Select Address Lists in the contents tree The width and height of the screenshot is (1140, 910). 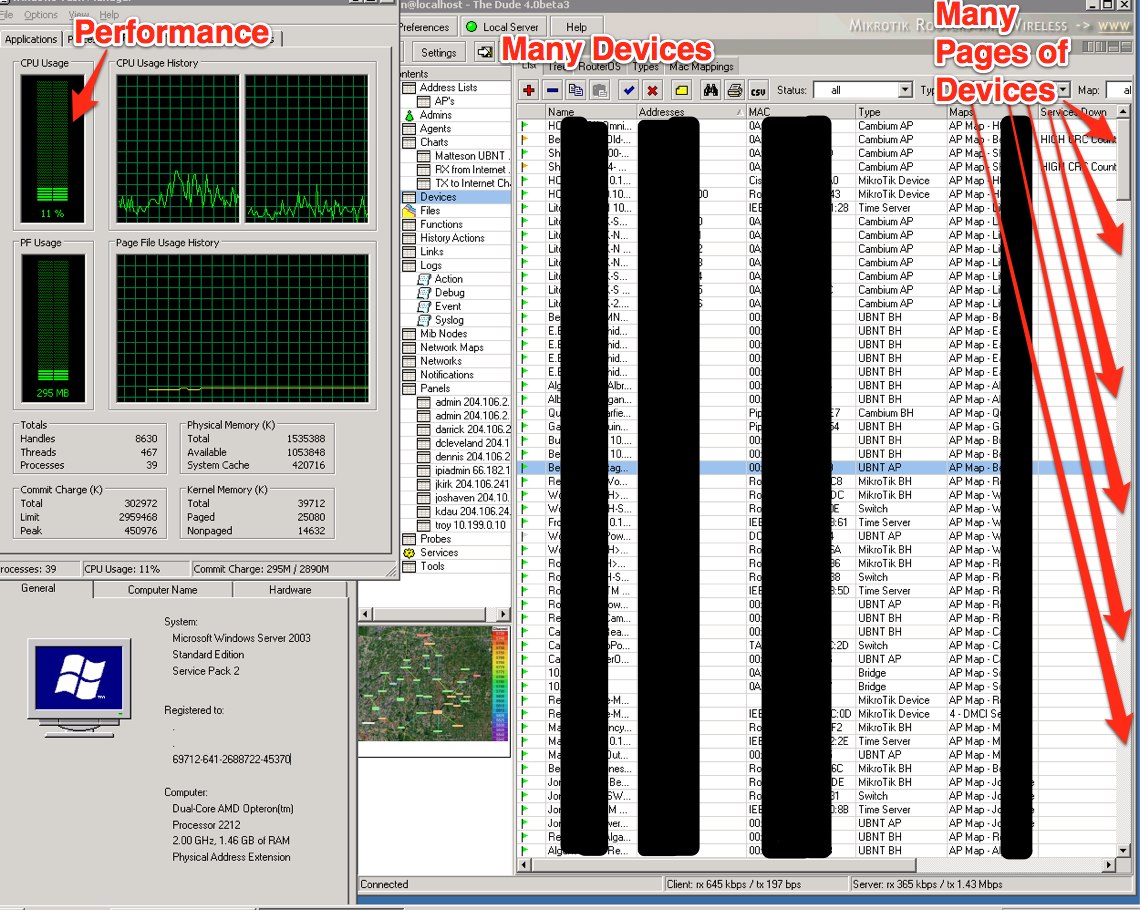point(449,87)
